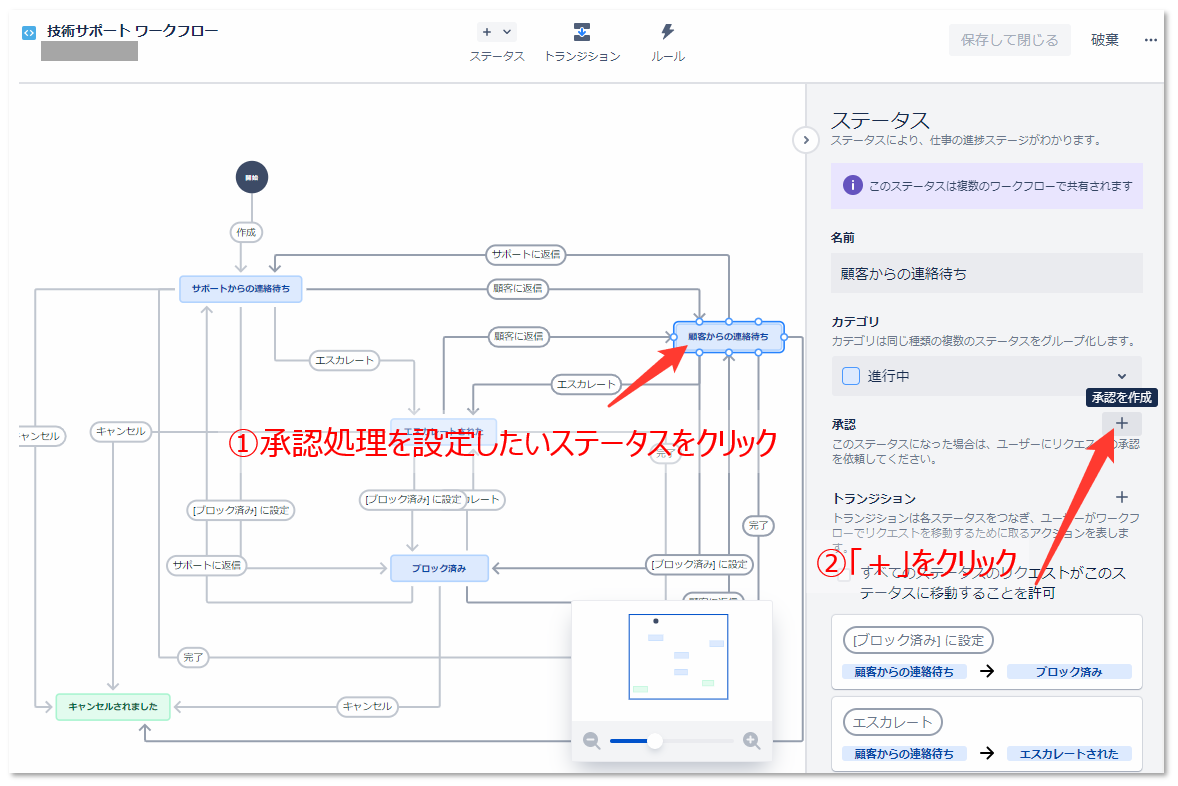The image size is (1178, 786).
Task: Click the 名前 field showing 顧客からの連絡待ち
Action: 986,272
